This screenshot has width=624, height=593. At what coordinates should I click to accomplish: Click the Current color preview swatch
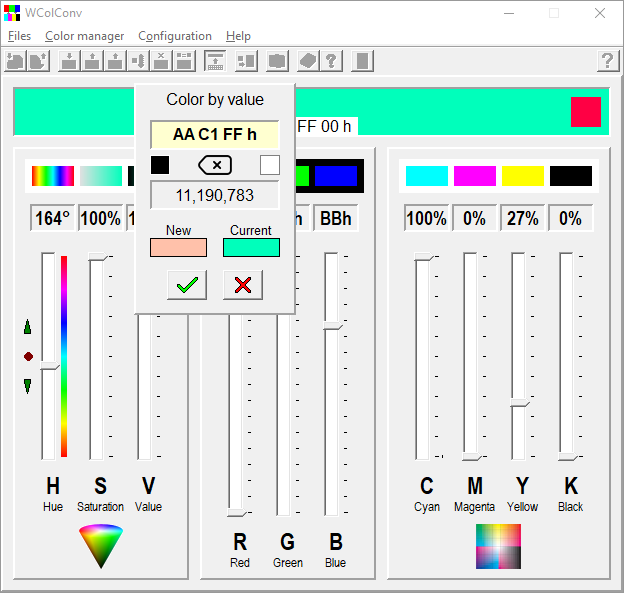pyautogui.click(x=251, y=247)
